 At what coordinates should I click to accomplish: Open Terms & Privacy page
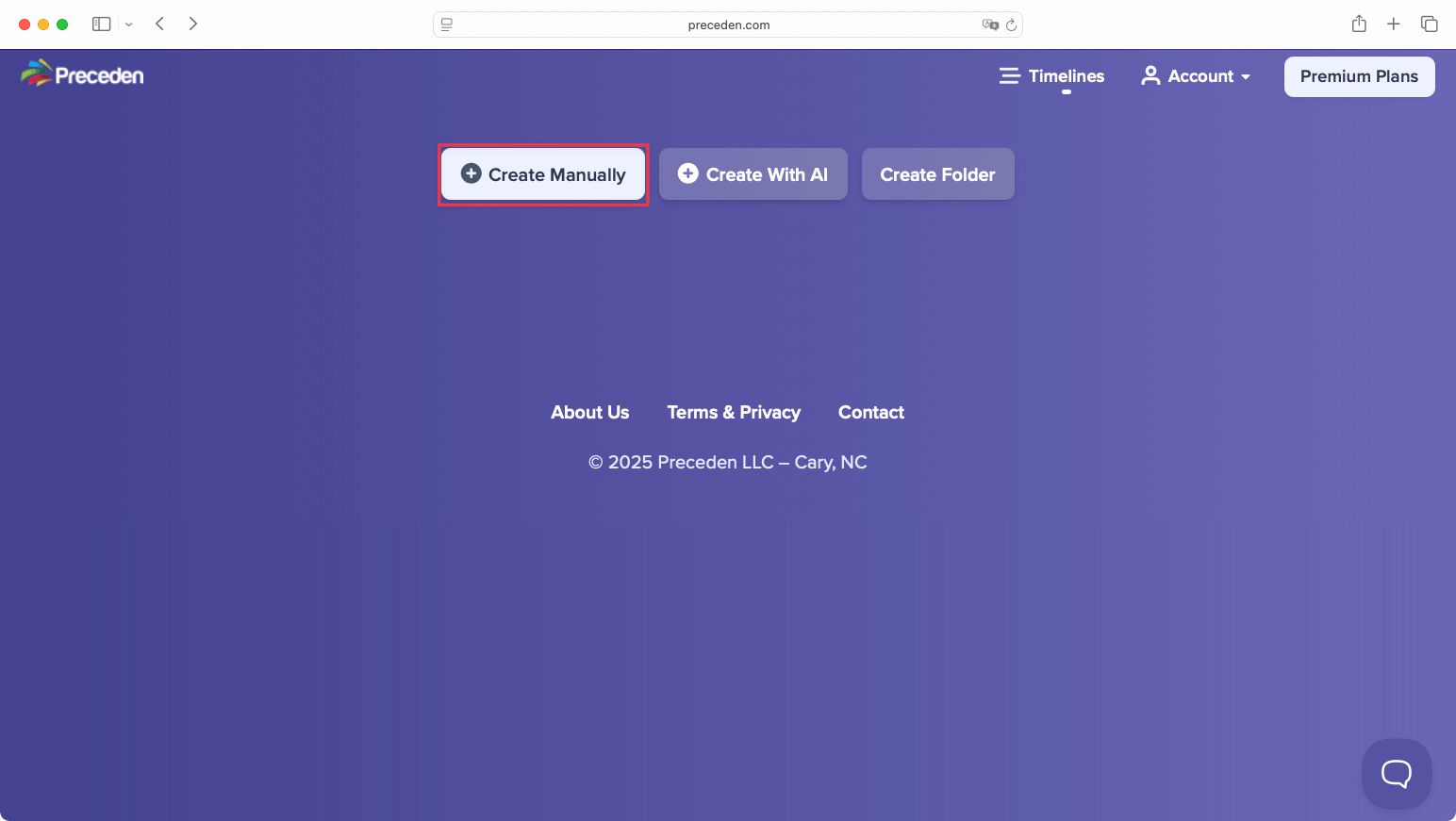point(734,412)
